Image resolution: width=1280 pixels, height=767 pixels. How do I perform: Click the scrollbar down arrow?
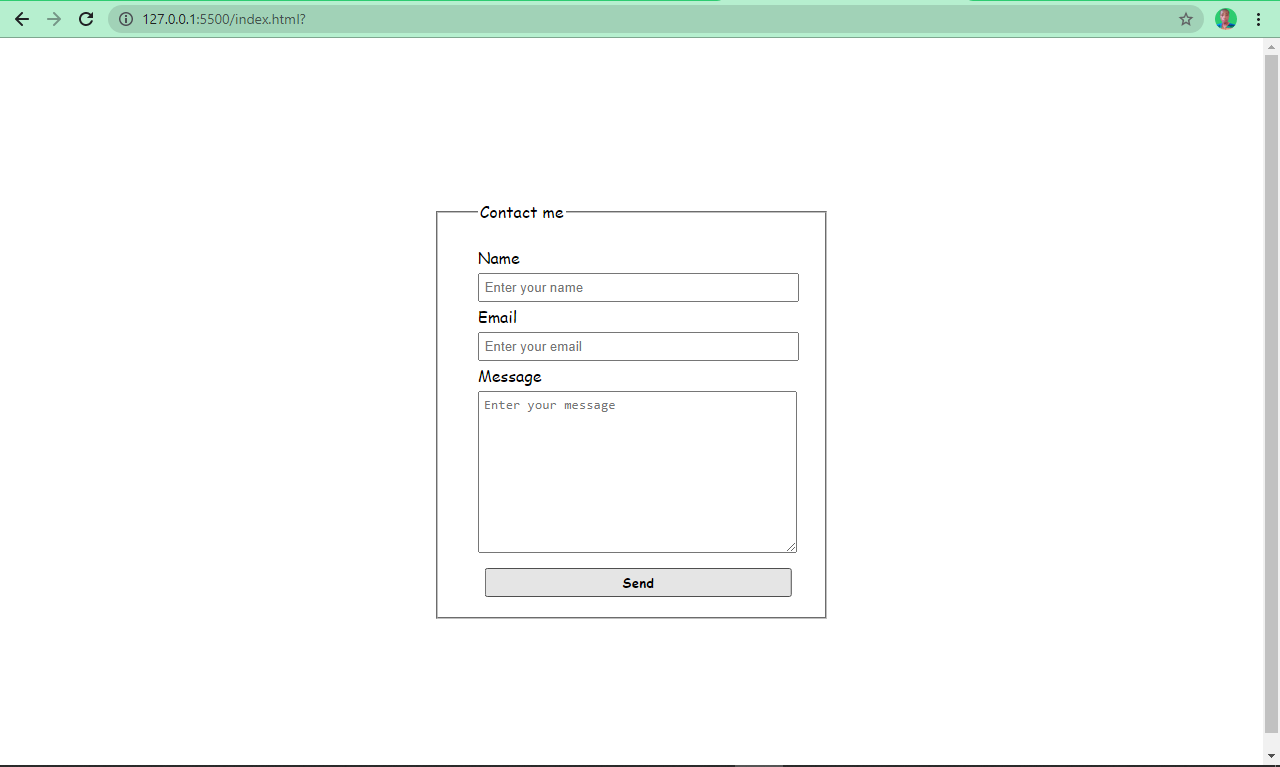point(1271,755)
